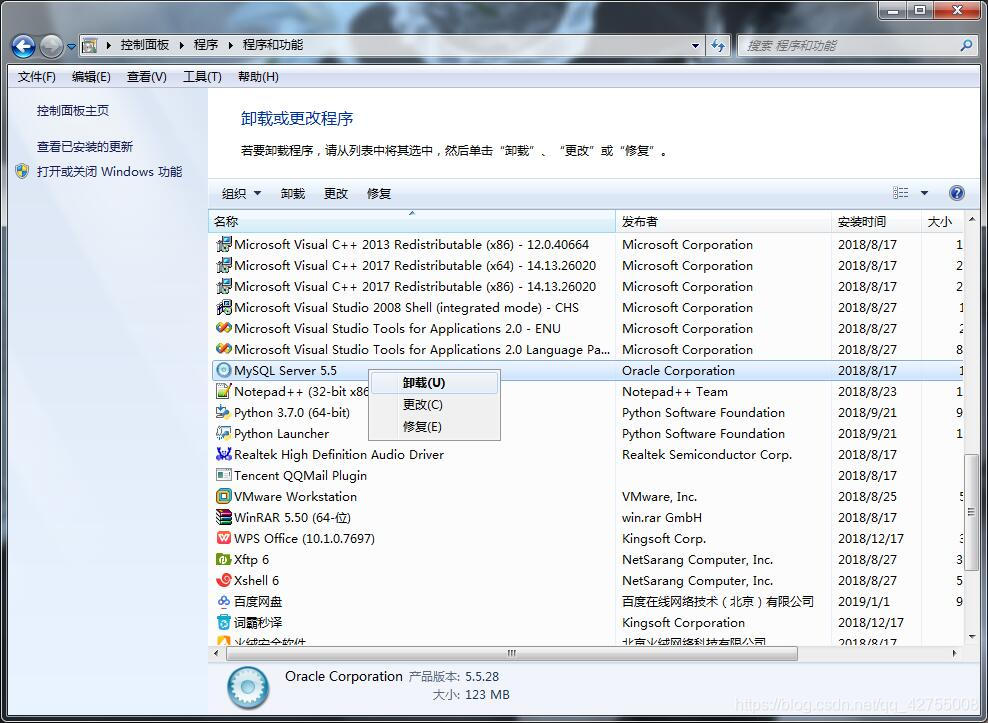Click the 程序 breadcrumb in address bar
This screenshot has height=723, width=988.
coord(205,45)
